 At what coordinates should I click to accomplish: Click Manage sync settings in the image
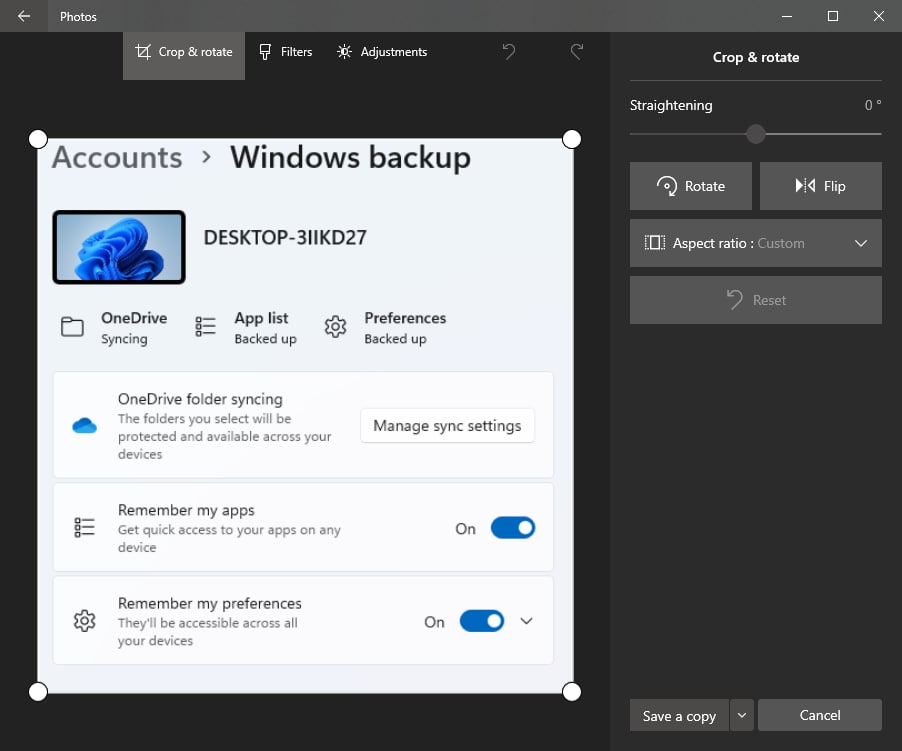[x=447, y=426]
